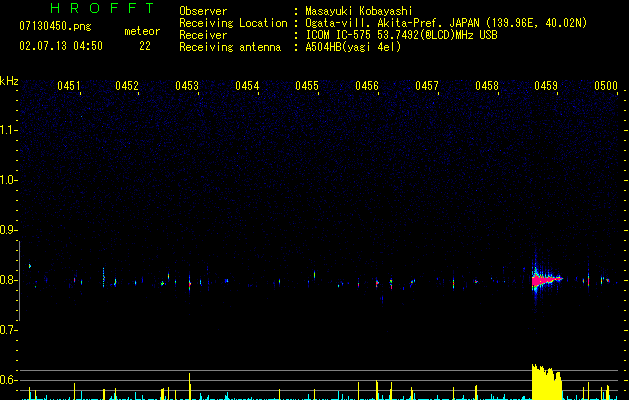Click observer name Masayuki Kobayashi

point(359,11)
